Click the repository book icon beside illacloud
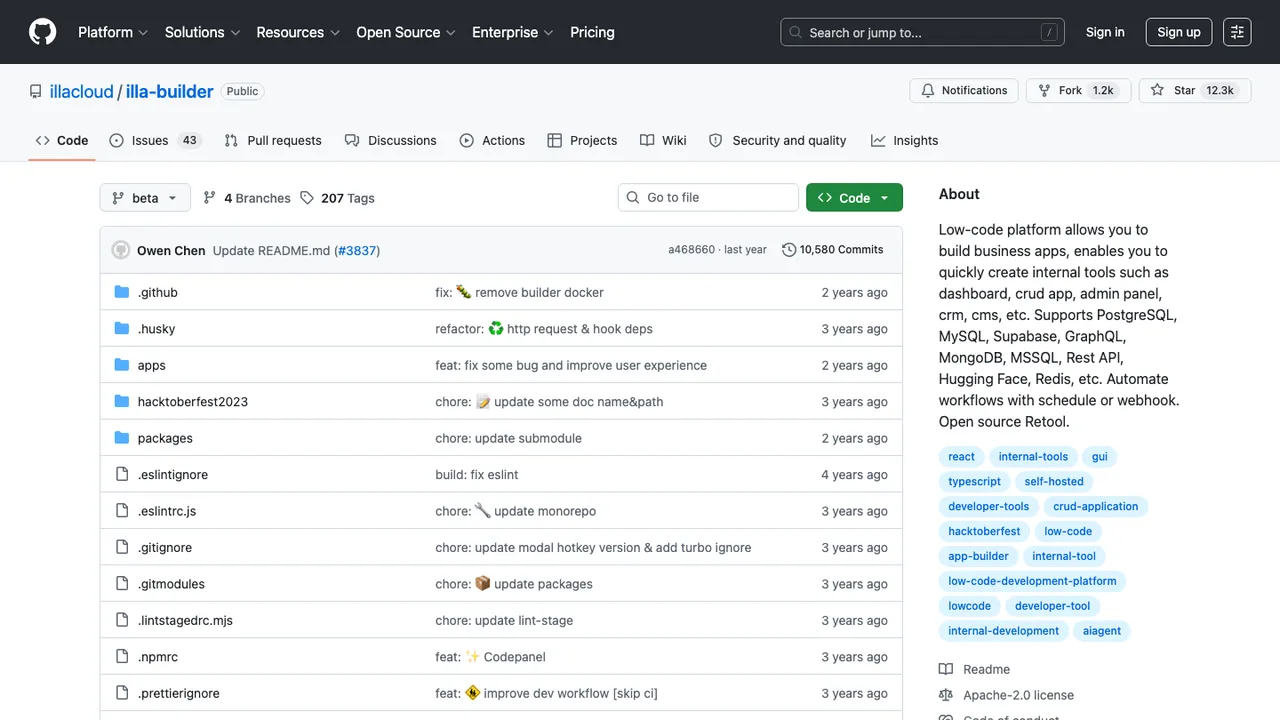1280x720 pixels. [x=36, y=91]
